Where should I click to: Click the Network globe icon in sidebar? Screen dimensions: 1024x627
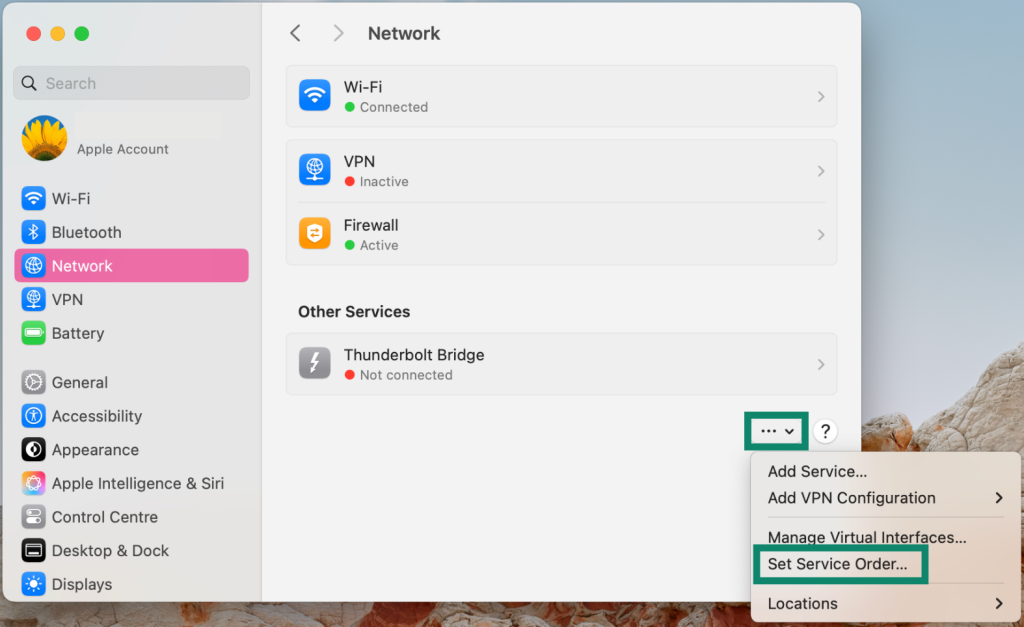click(32, 265)
